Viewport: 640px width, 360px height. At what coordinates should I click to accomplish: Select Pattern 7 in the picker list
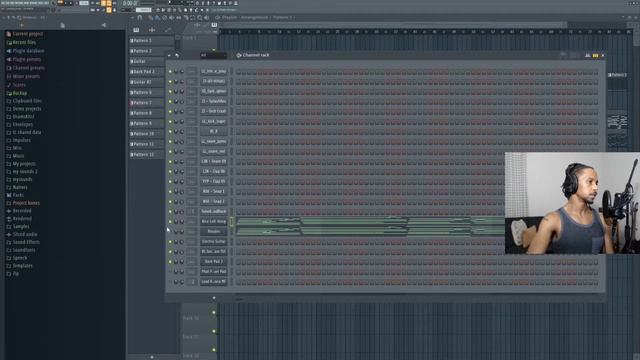pos(147,103)
